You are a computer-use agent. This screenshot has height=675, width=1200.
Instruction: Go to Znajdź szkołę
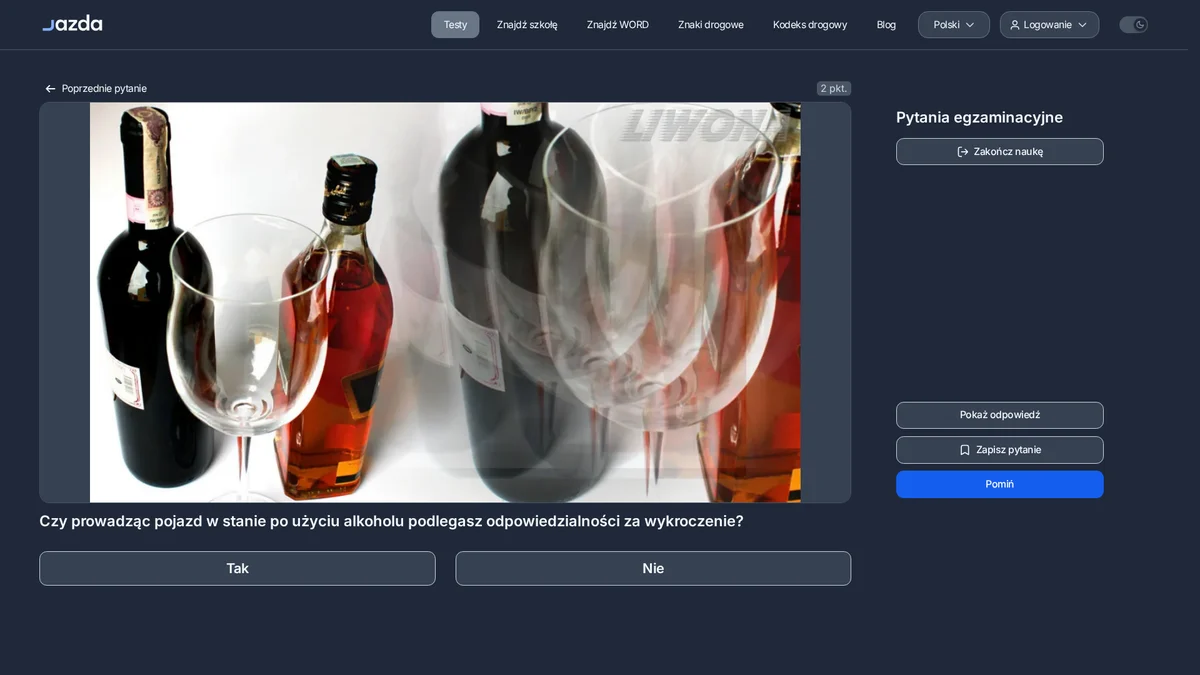527,25
